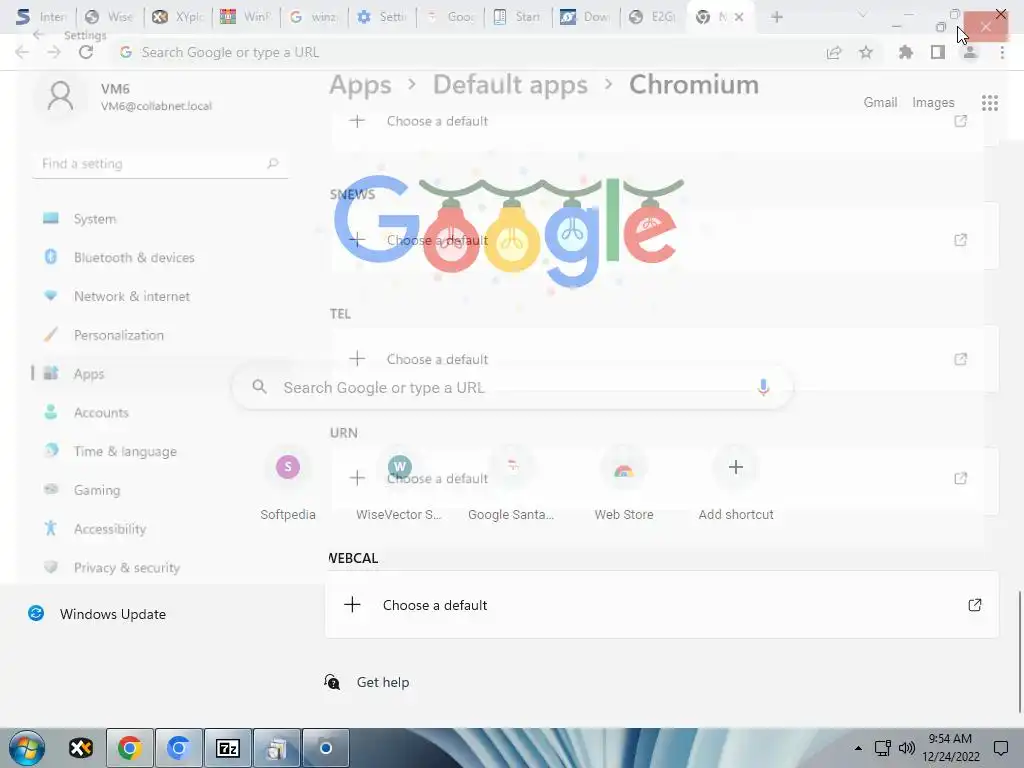Add a shortcut to the new tab page
The height and width of the screenshot is (768, 1024).
point(736,483)
